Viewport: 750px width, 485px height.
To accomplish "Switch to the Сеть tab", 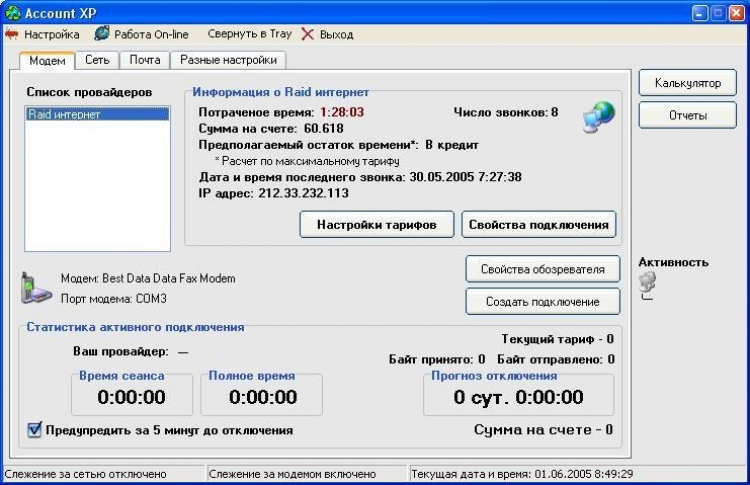I will pos(97,60).
